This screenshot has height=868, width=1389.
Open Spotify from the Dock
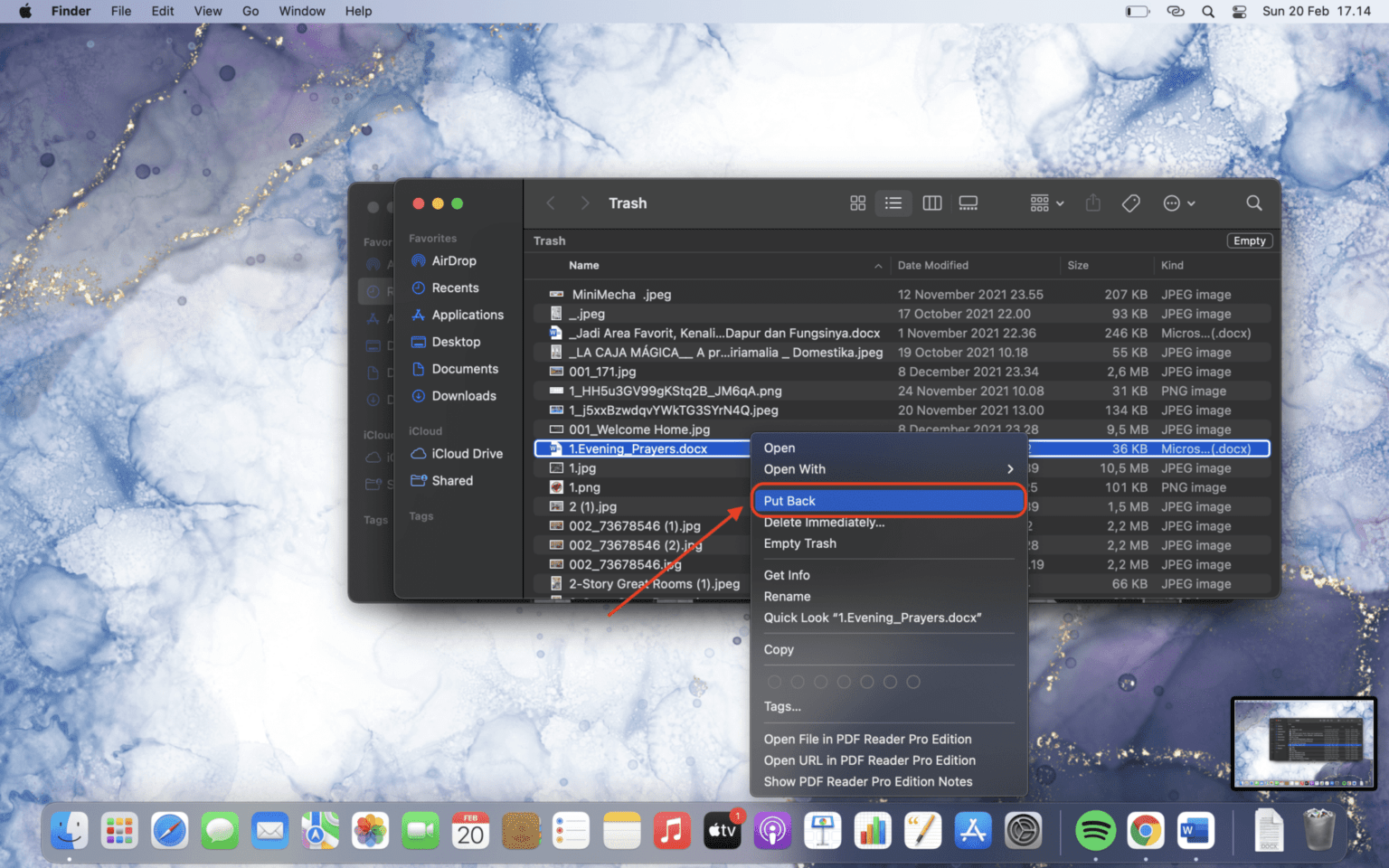(1095, 831)
